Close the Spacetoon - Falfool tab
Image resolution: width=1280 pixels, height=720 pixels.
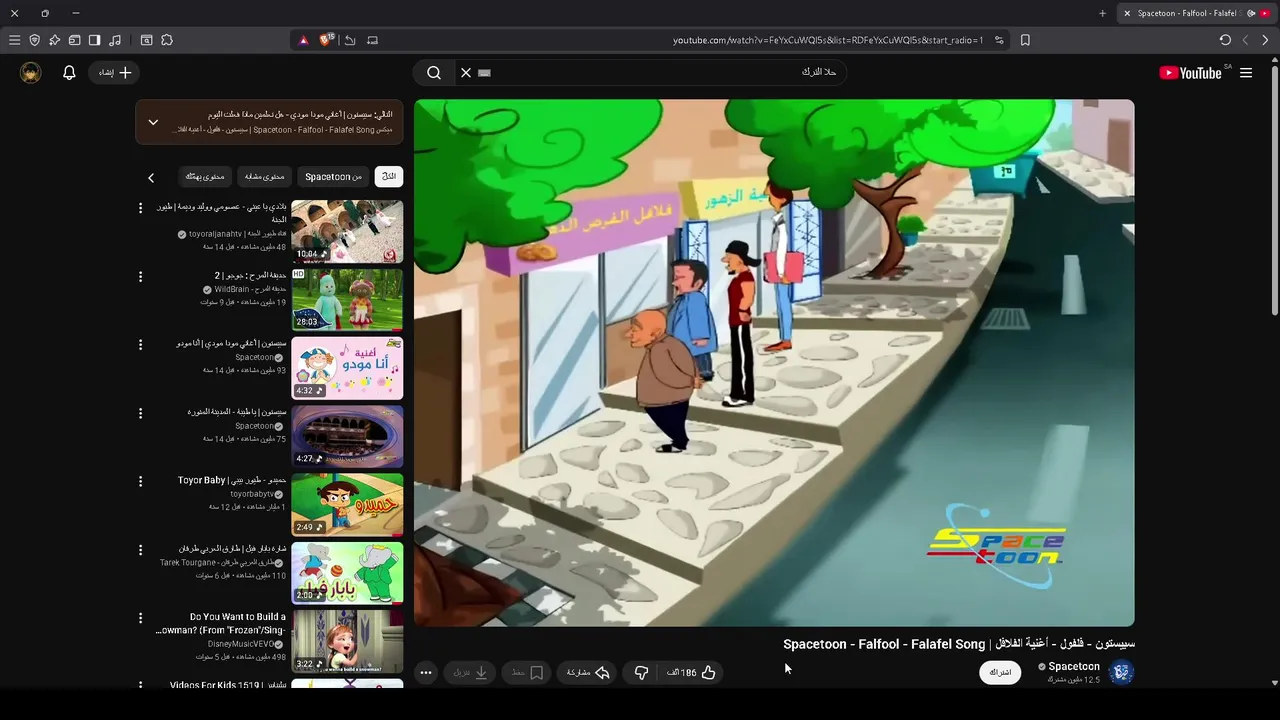coord(1127,13)
